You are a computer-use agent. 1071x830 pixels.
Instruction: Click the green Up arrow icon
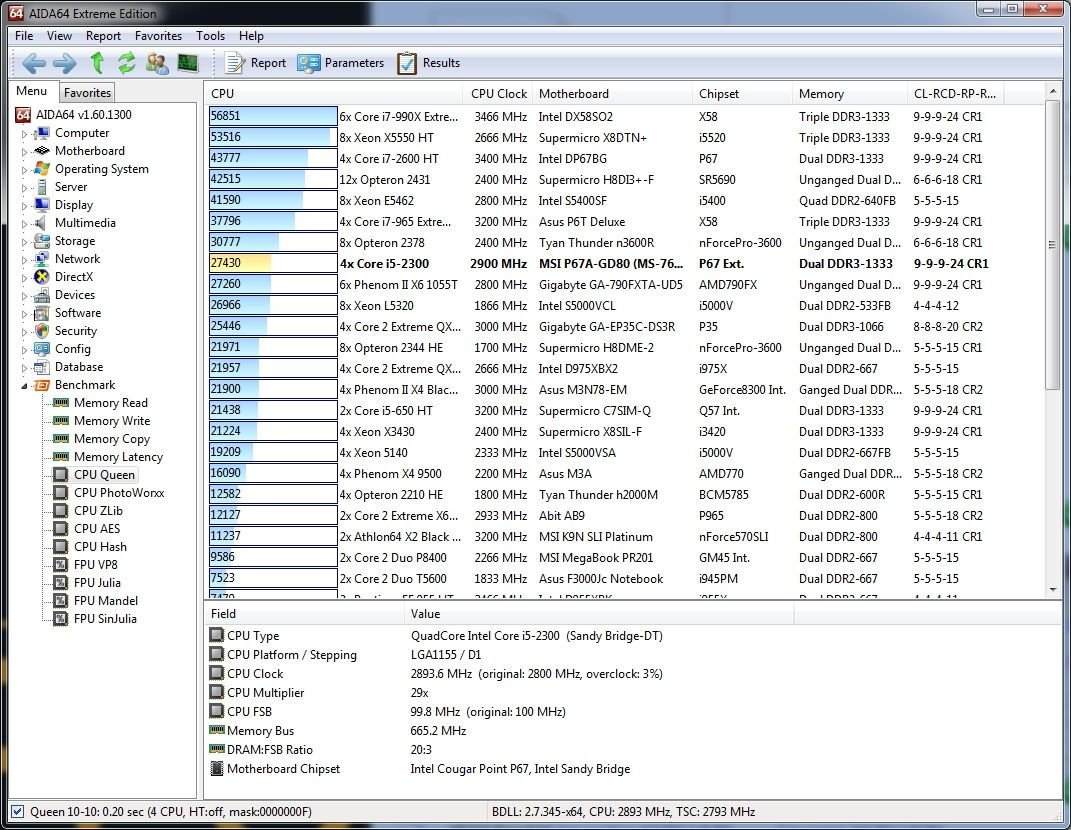[97, 63]
